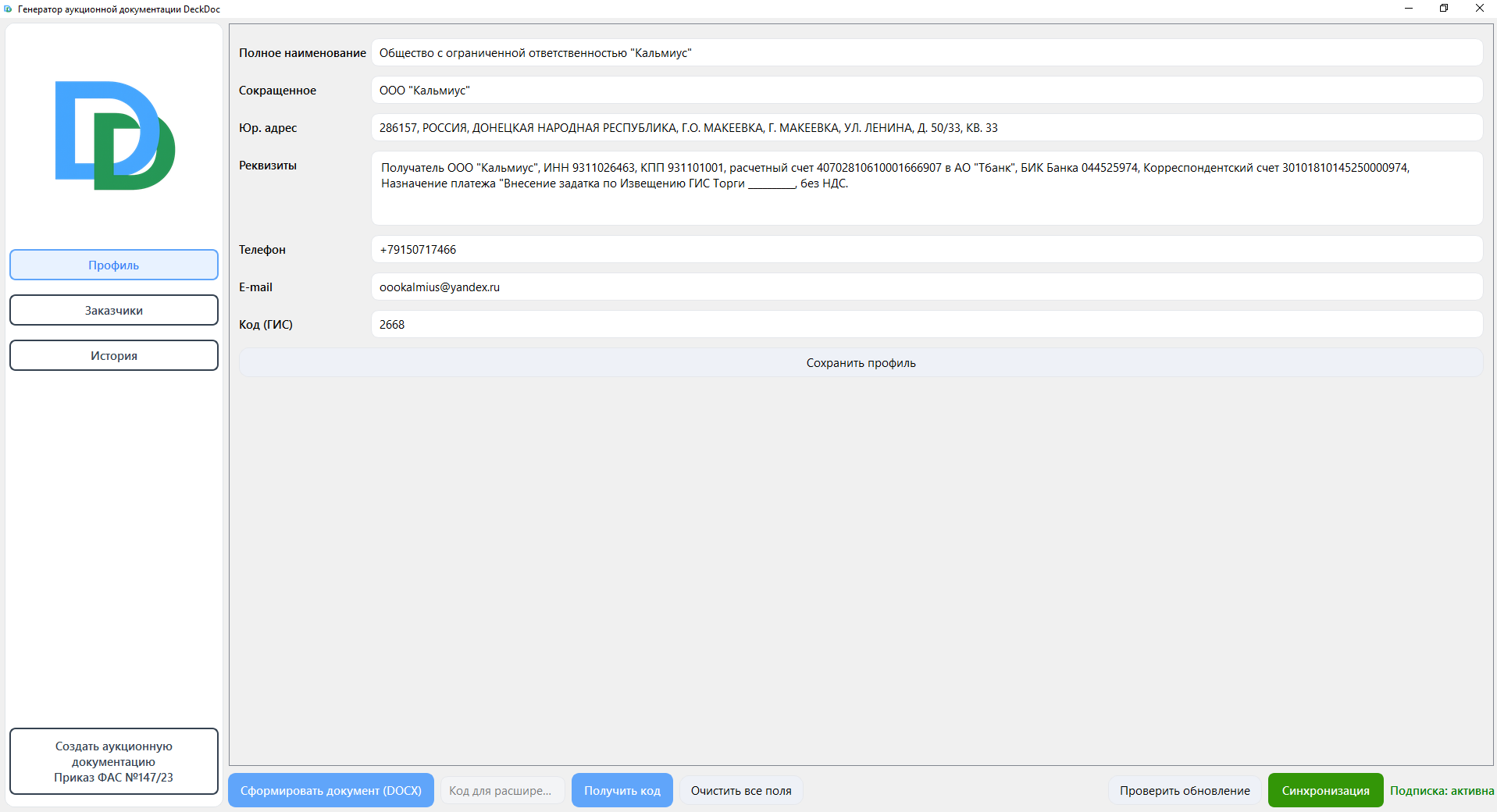Image resolution: width=1497 pixels, height=812 pixels.
Task: Switch to the История section
Action: [x=113, y=355]
